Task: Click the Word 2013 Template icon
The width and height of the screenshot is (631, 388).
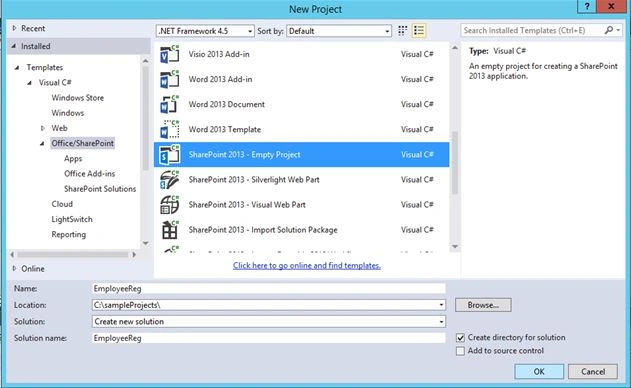Action: click(x=169, y=130)
